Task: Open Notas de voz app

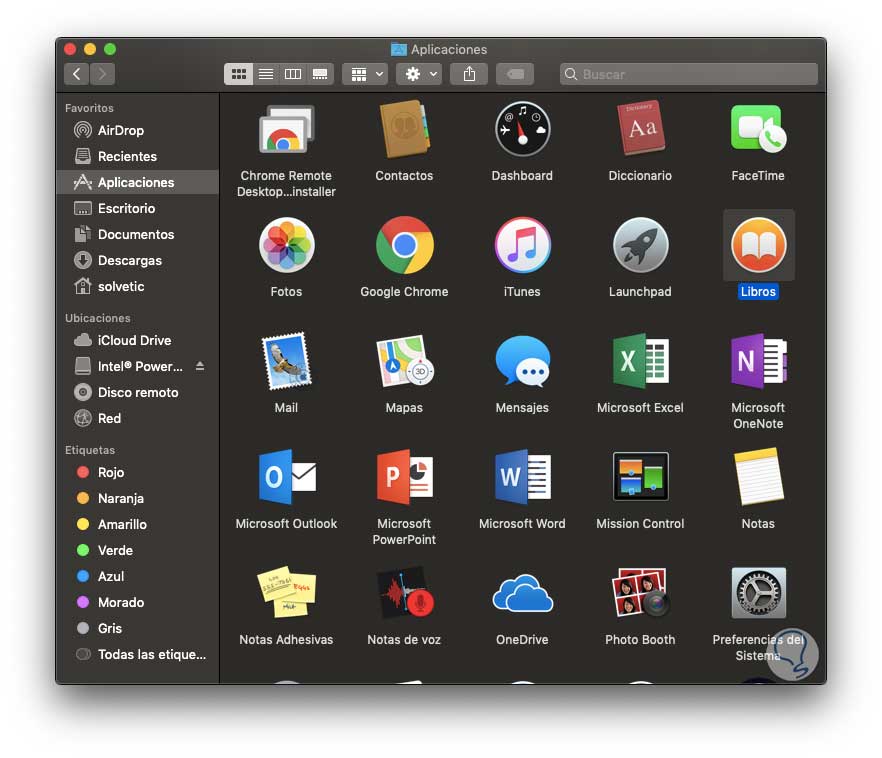Action: 404,593
